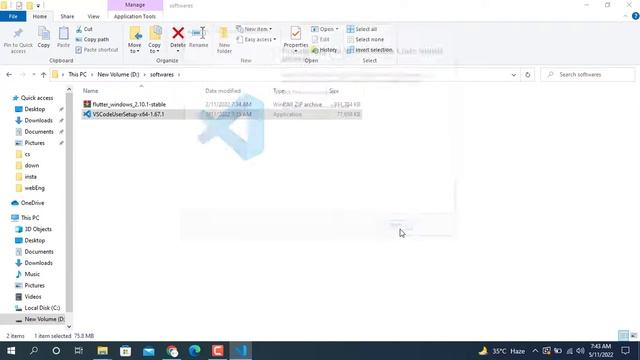Click the Search softwares field
Image resolution: width=640 pixels, height=360 pixels.
point(588,75)
